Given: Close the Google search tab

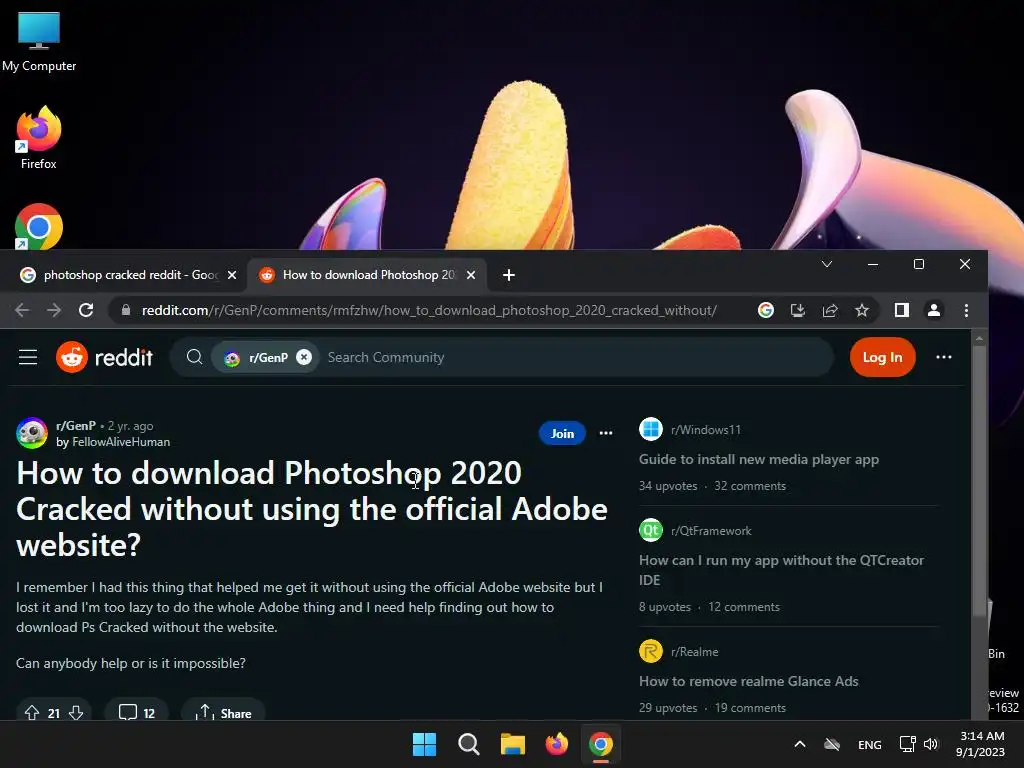Looking at the screenshot, I should (x=232, y=275).
